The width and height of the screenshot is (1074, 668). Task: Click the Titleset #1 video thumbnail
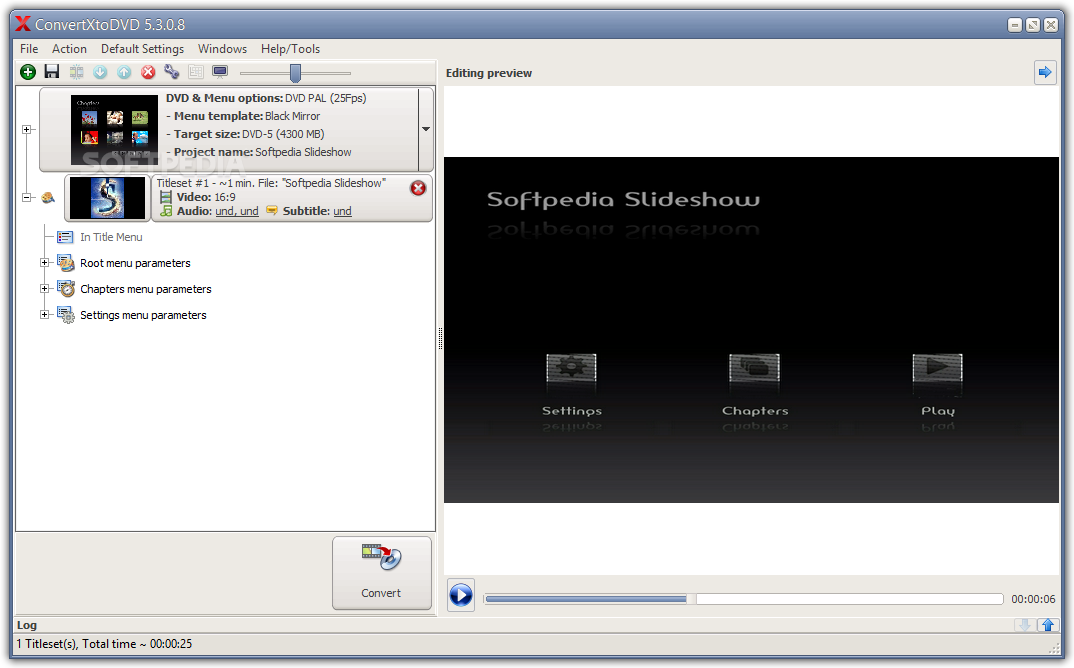click(108, 198)
